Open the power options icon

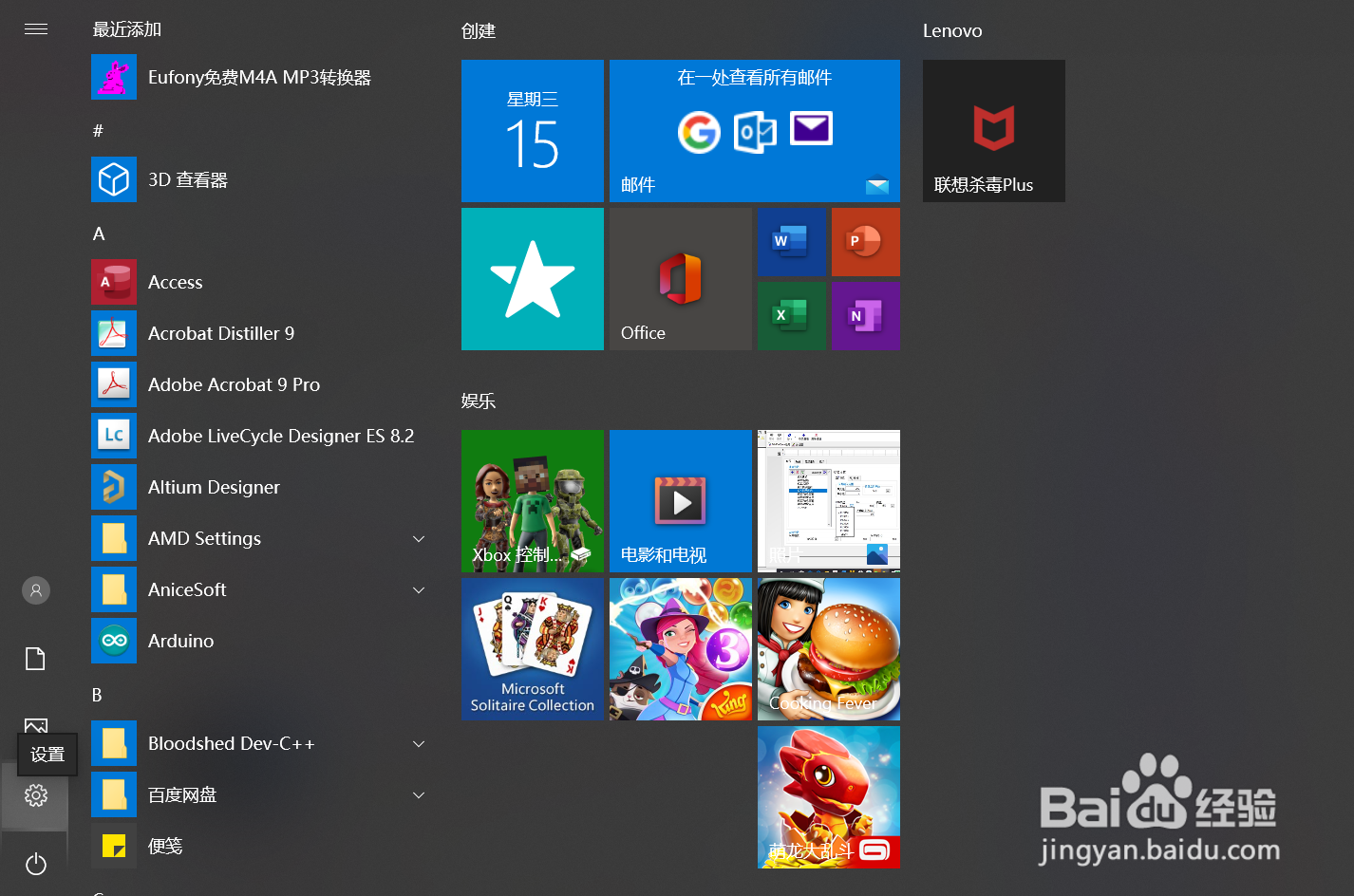[x=35, y=865]
